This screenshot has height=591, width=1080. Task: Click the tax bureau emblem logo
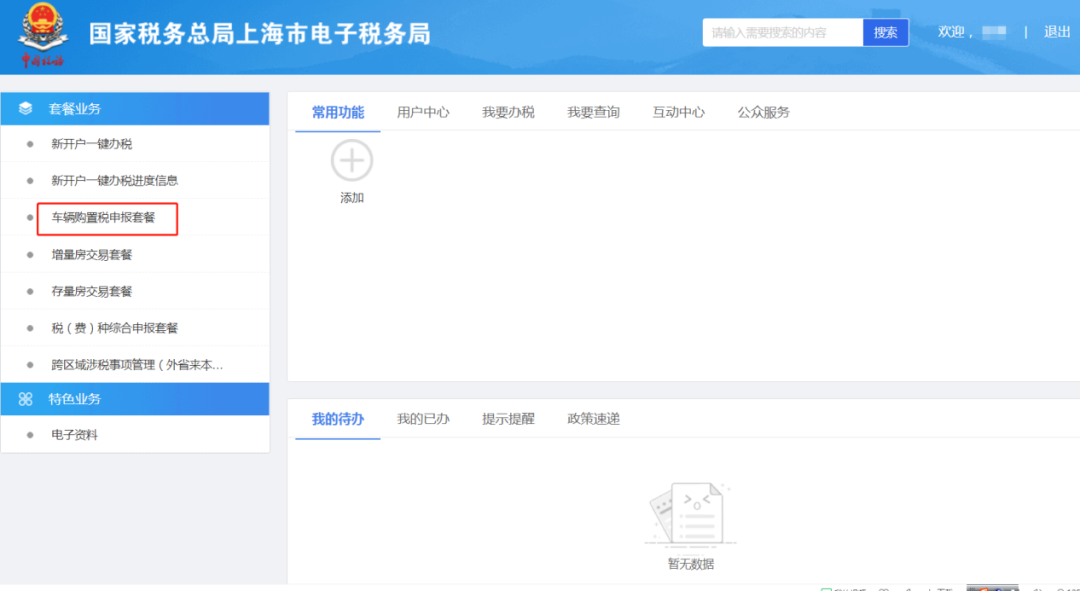click(x=42, y=35)
